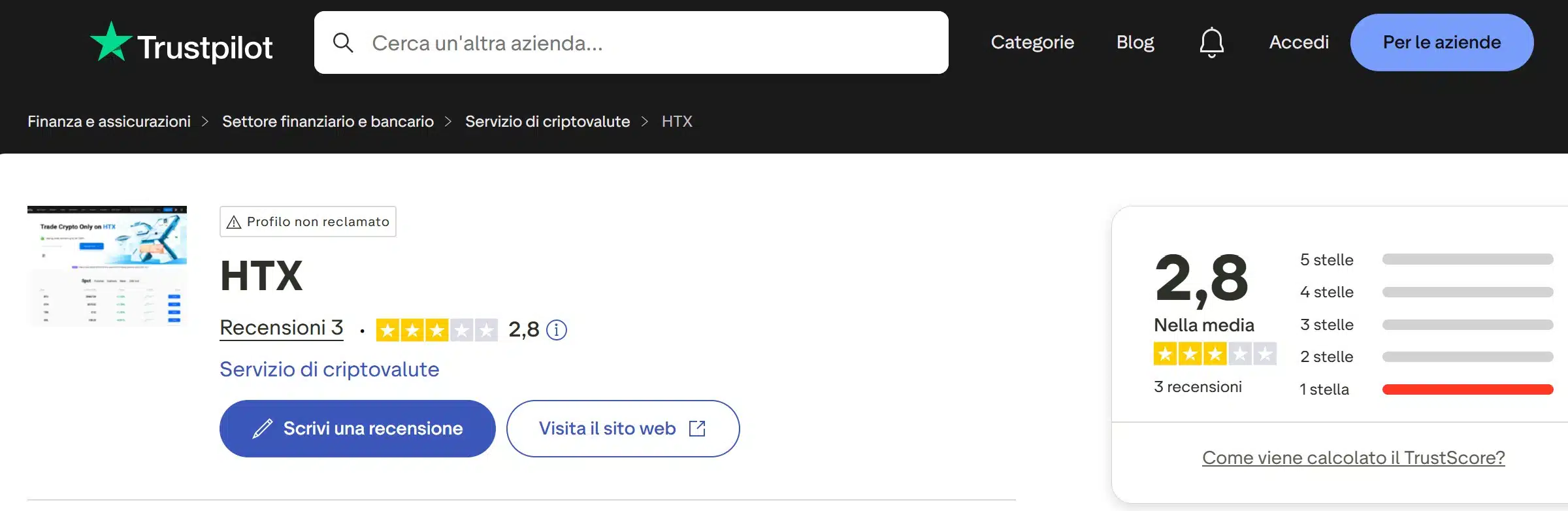Filter reviews by 5 stelle
Screen dimensions: 1568x511
coord(1327,260)
